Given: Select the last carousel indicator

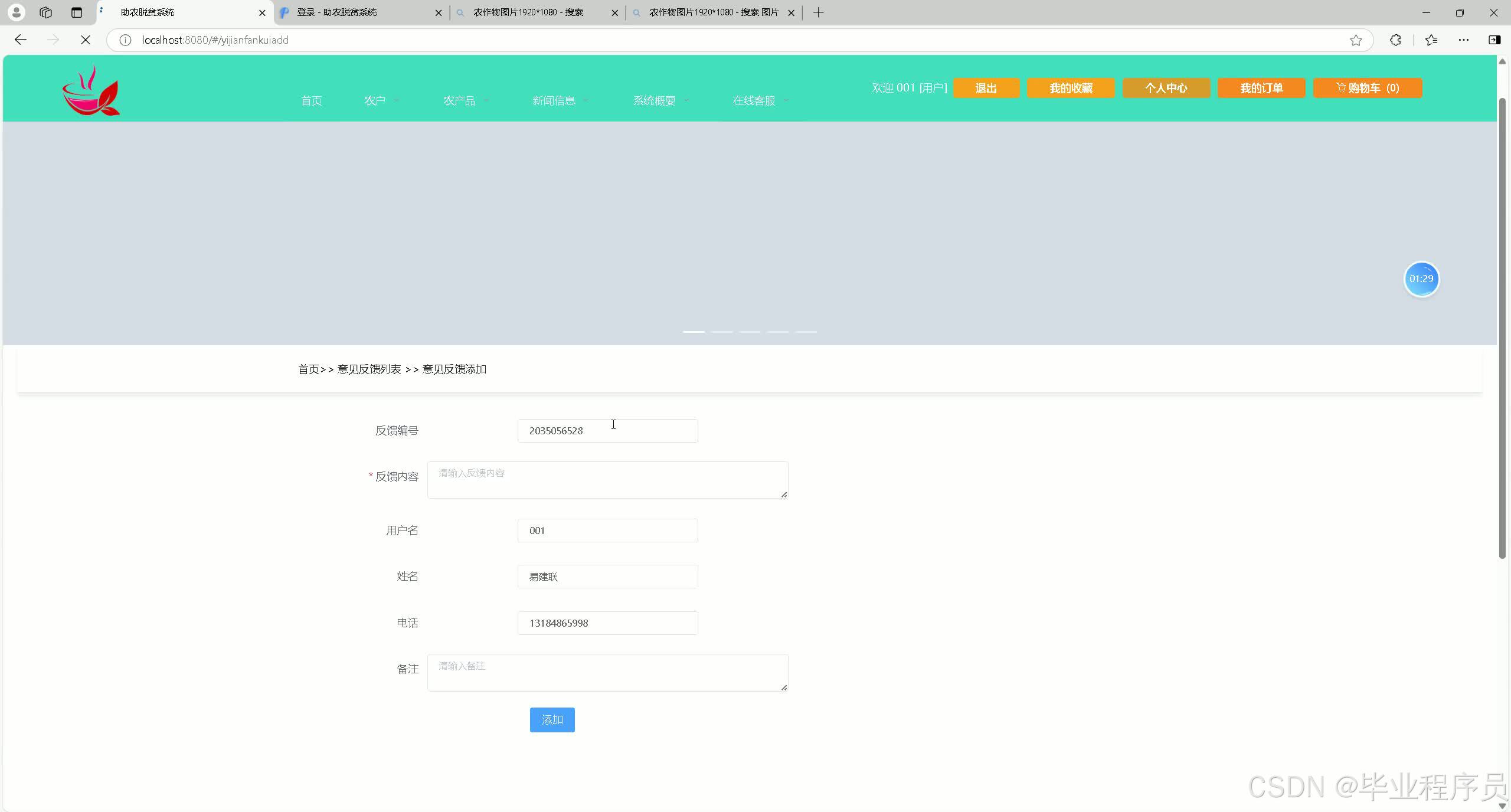Looking at the screenshot, I should (806, 332).
